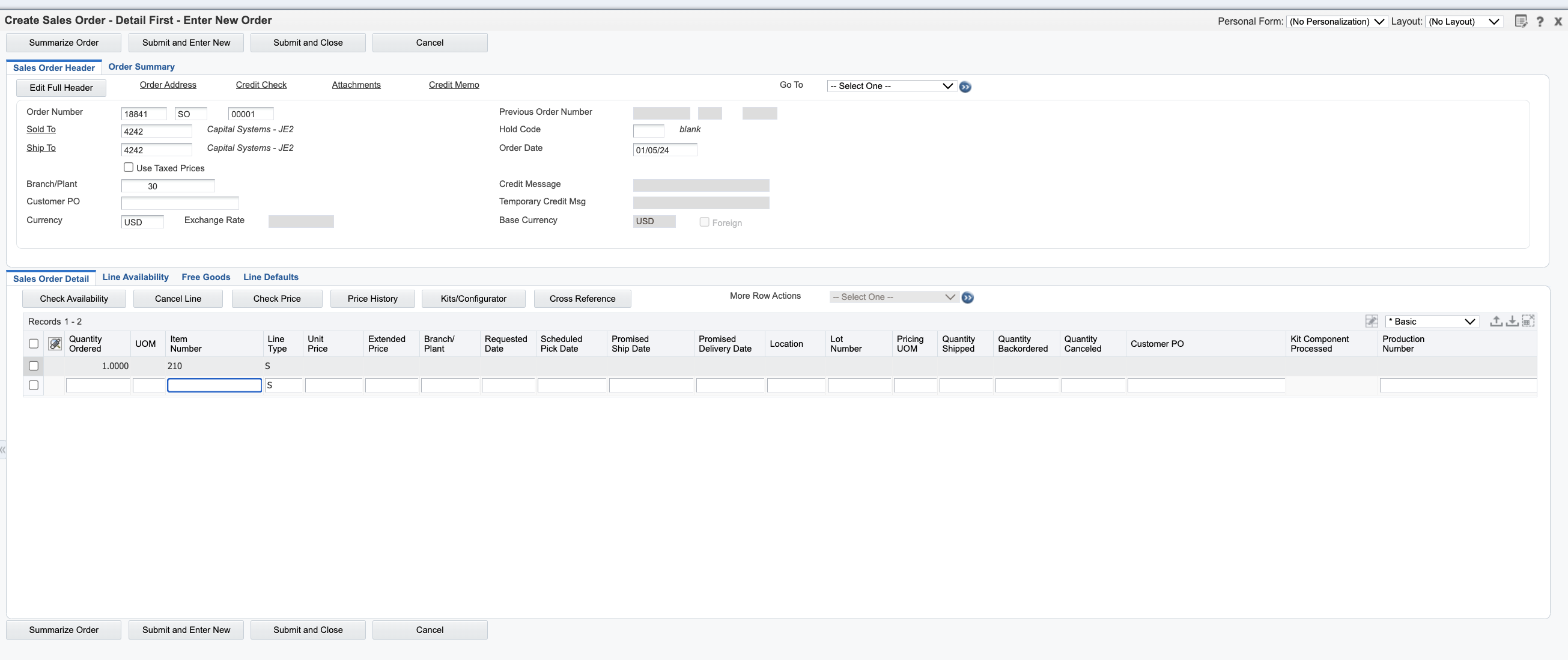Image resolution: width=1568 pixels, height=660 pixels.
Task: Click the grid export upload-arrow icon
Action: coord(1495,321)
